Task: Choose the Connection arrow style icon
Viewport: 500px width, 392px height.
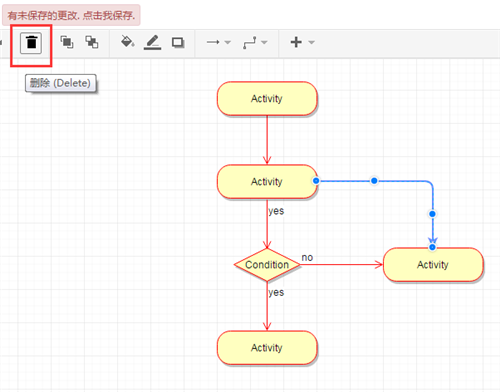Action: pos(213,42)
